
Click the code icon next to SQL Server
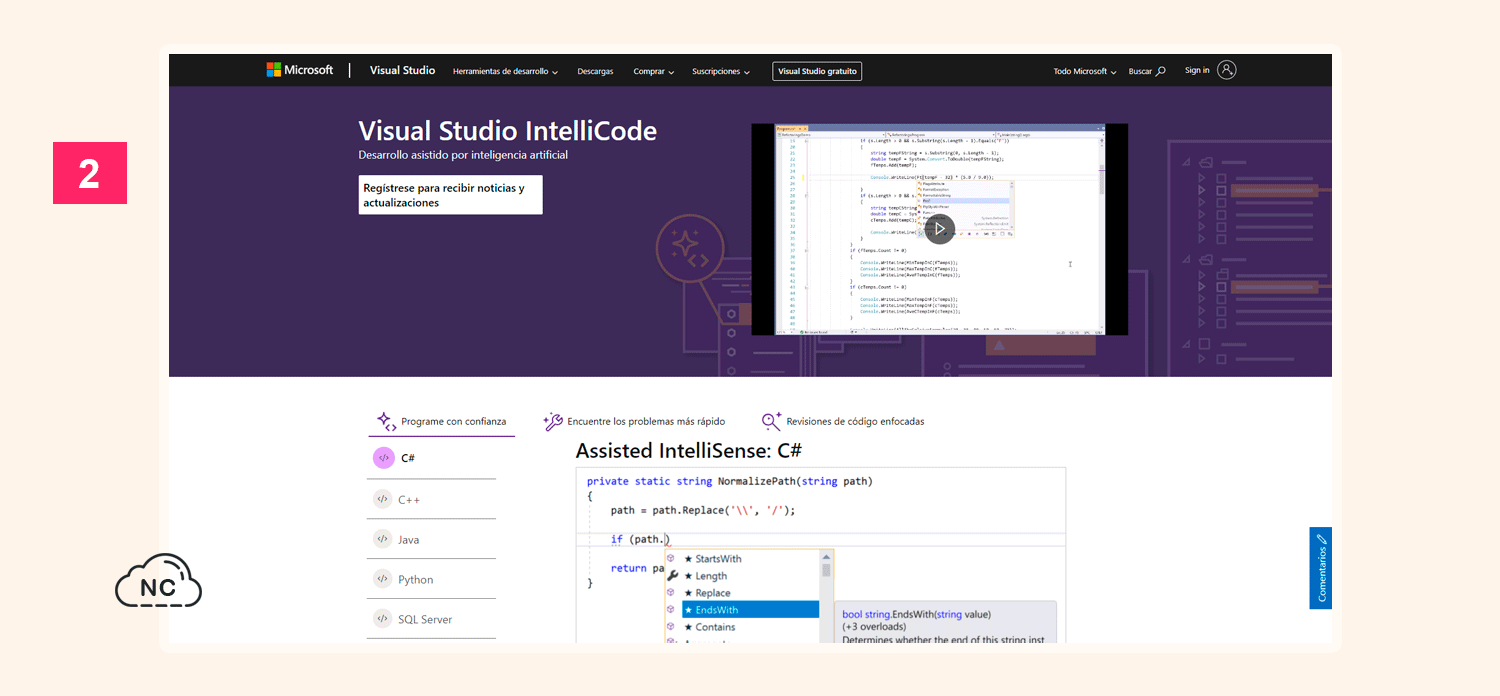coord(382,619)
